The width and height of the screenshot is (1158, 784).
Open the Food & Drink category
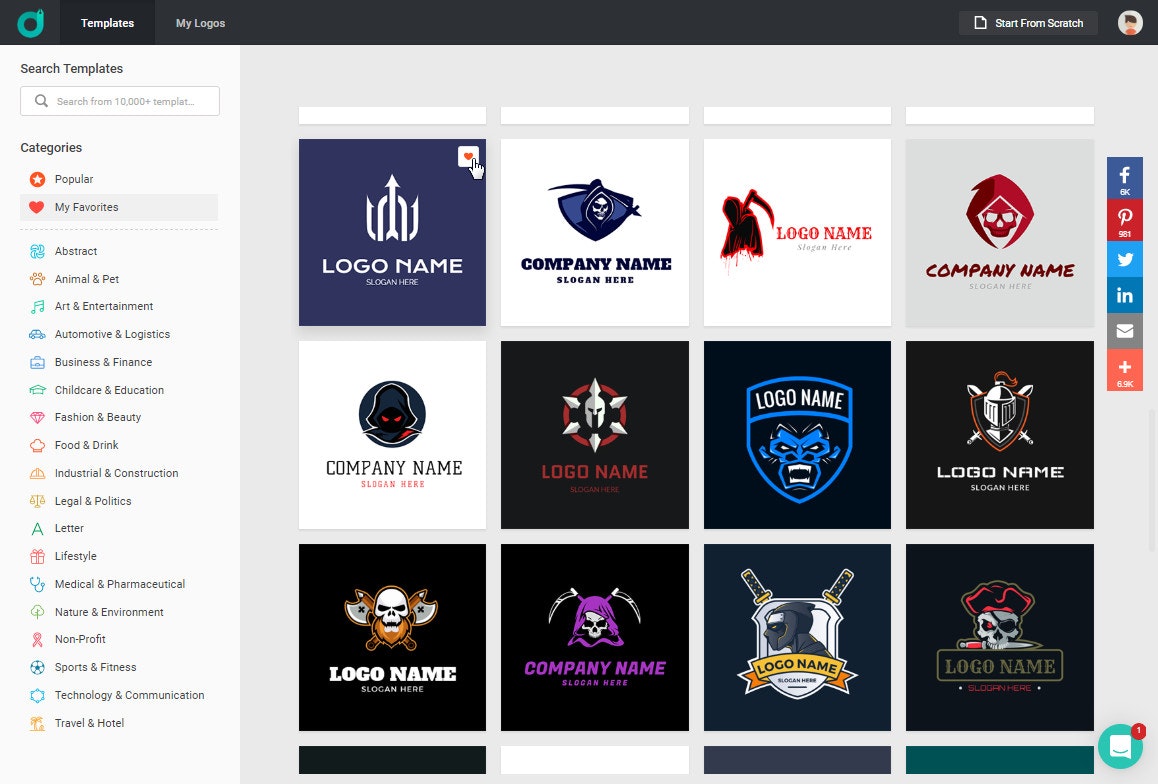click(119, 445)
